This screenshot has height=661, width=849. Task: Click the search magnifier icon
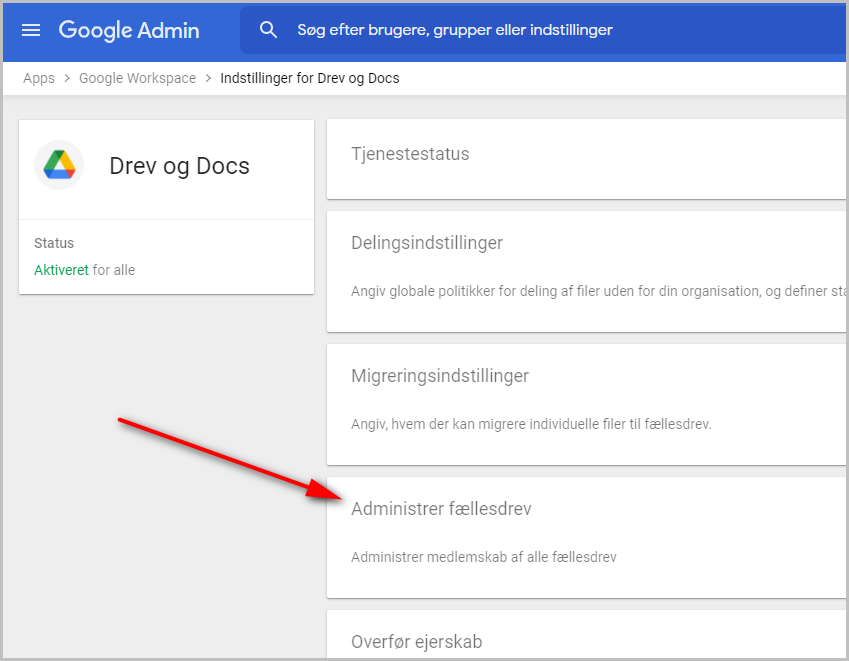pyautogui.click(x=268, y=30)
